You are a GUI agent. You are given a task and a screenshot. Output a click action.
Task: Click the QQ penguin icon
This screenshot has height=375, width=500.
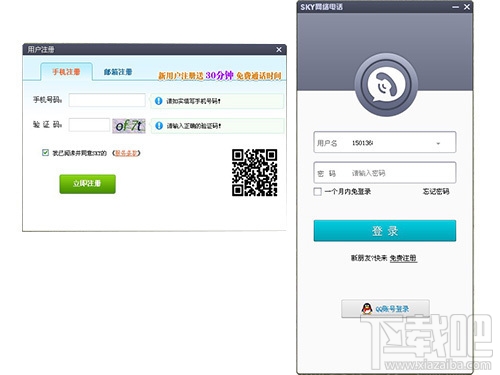click(367, 309)
